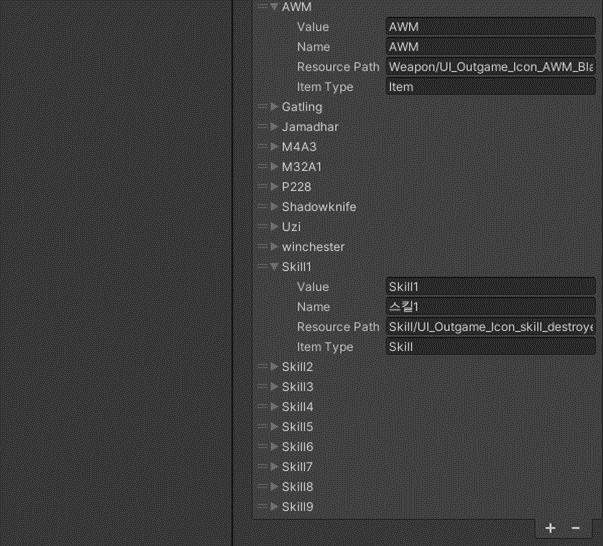Grab the drag handle beside P228
Viewport: 603px width, 546px height.
tap(262, 186)
